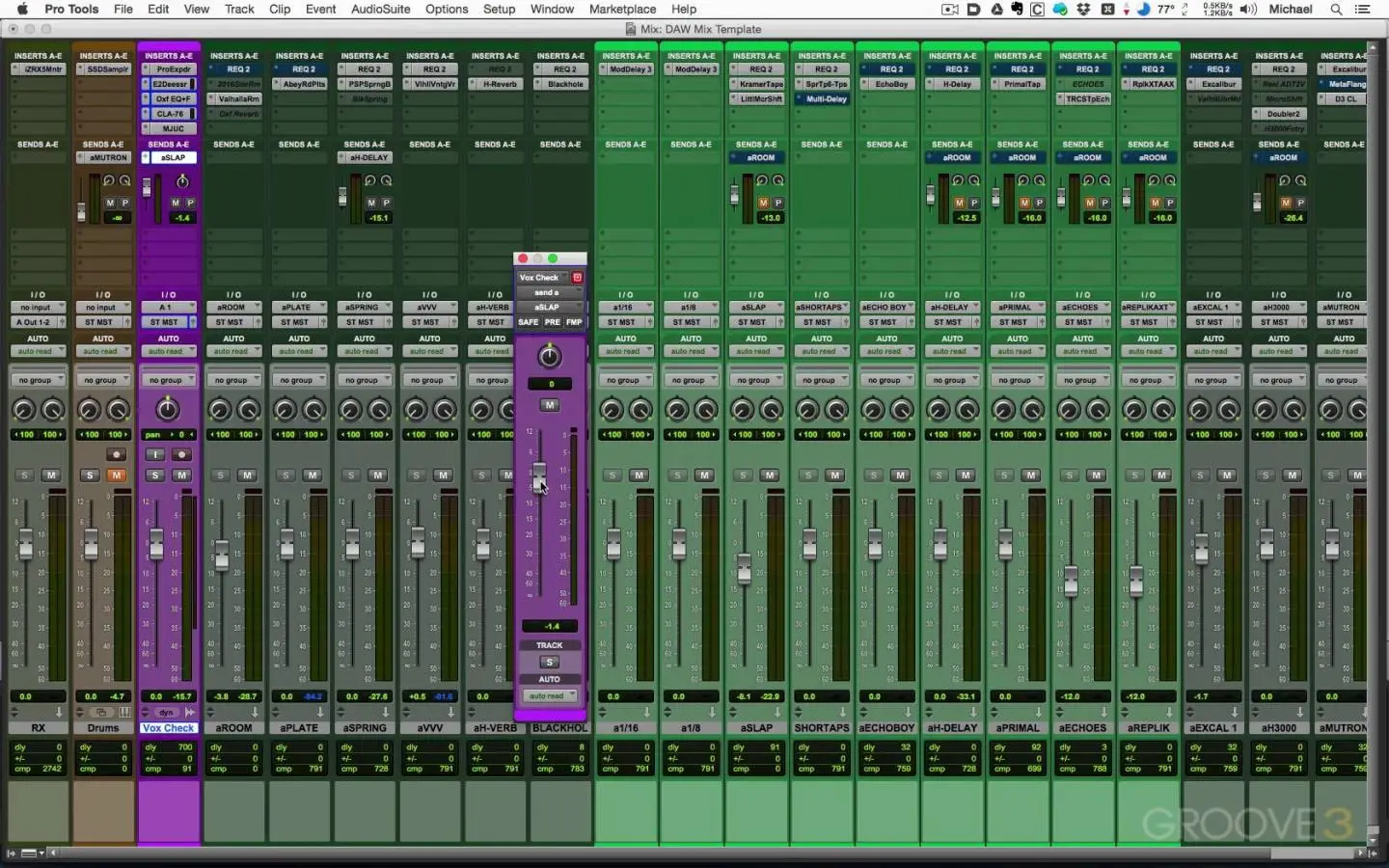Click the RX track volume fader
This screenshot has height=868, width=1389.
click(25, 545)
